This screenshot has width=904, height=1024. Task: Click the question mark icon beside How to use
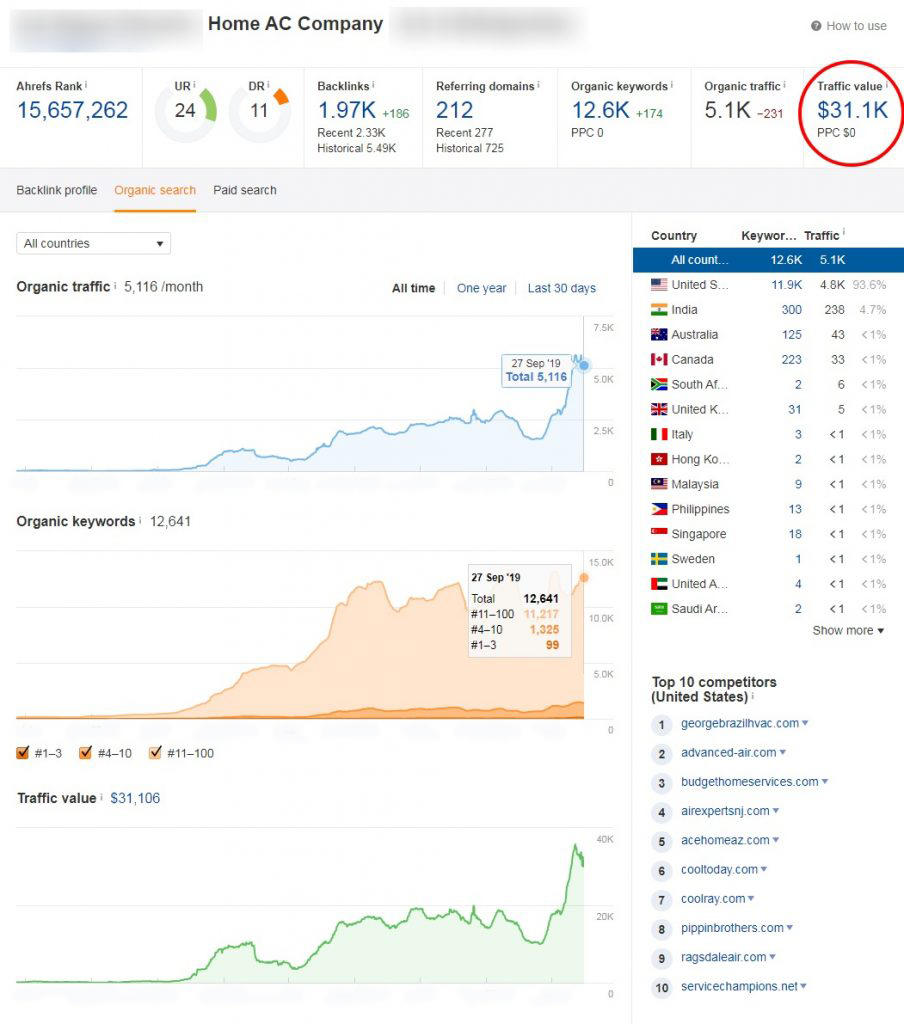[816, 26]
